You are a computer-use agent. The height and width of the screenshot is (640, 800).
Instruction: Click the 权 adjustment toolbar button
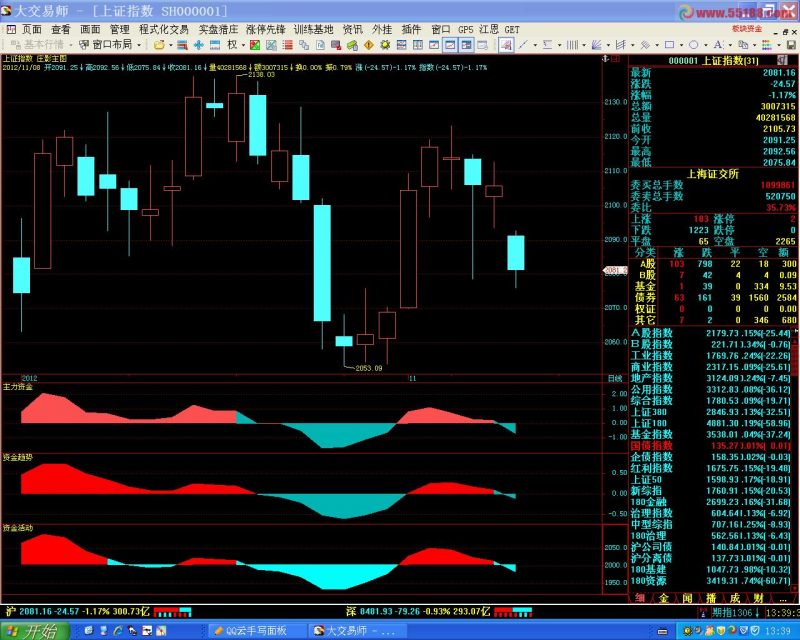tap(232, 45)
